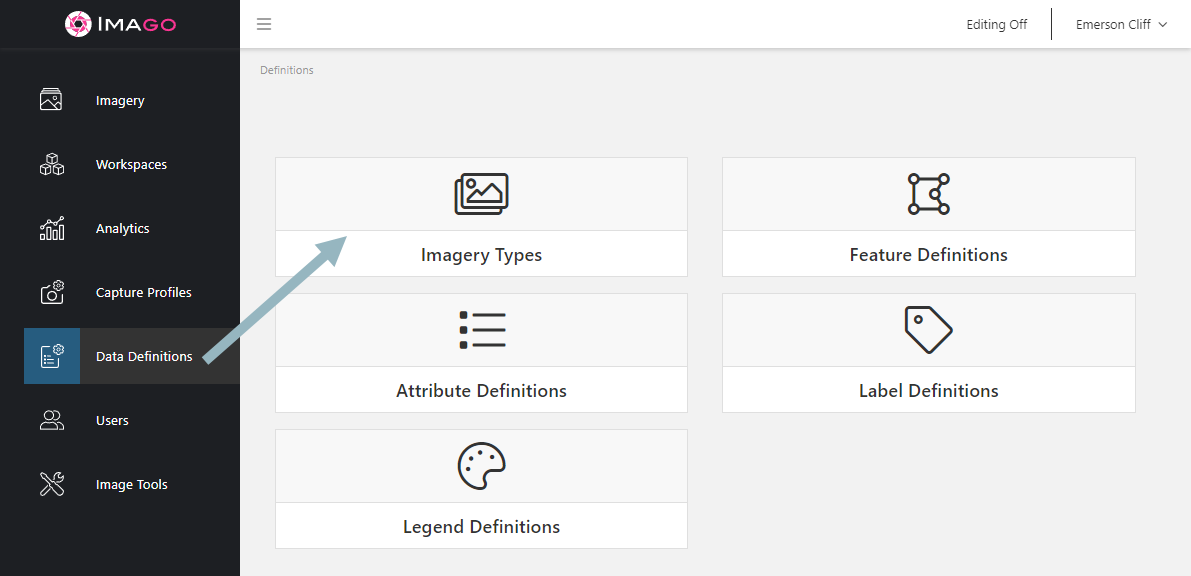Go to Workspaces menu item

pyautogui.click(x=131, y=164)
